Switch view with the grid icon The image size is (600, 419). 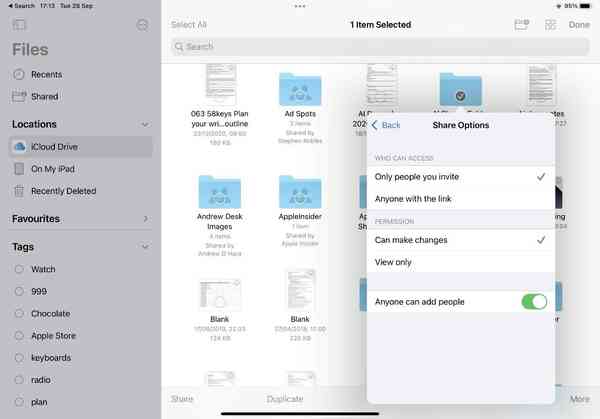click(550, 24)
